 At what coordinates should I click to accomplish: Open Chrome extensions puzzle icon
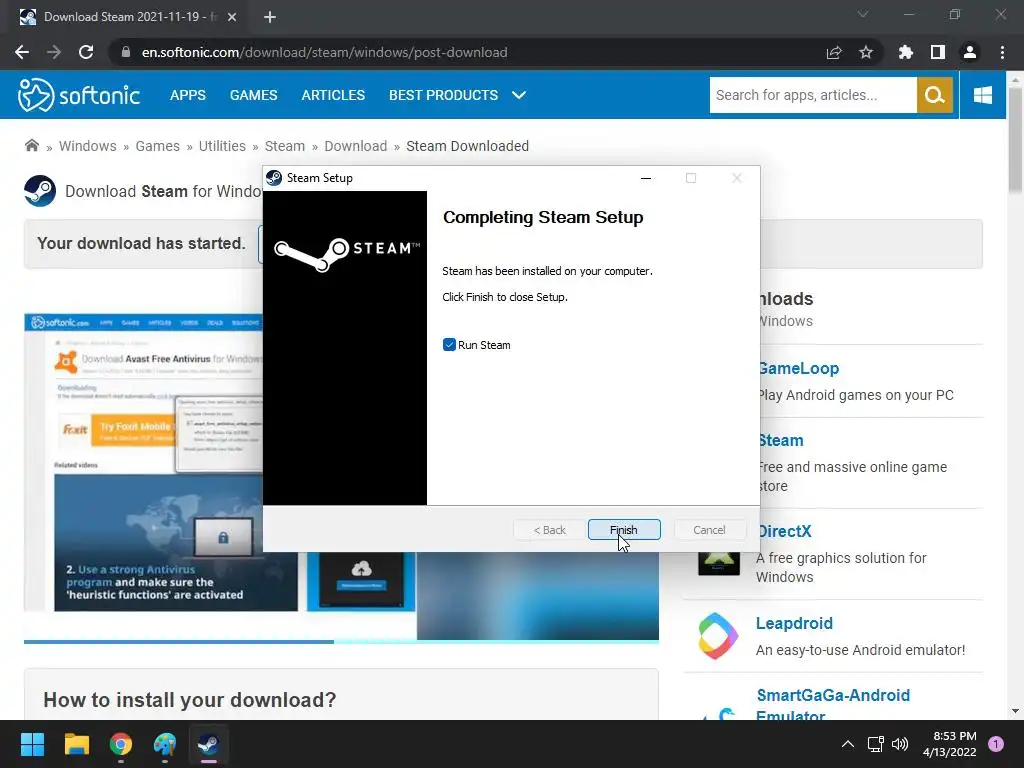pos(906,52)
